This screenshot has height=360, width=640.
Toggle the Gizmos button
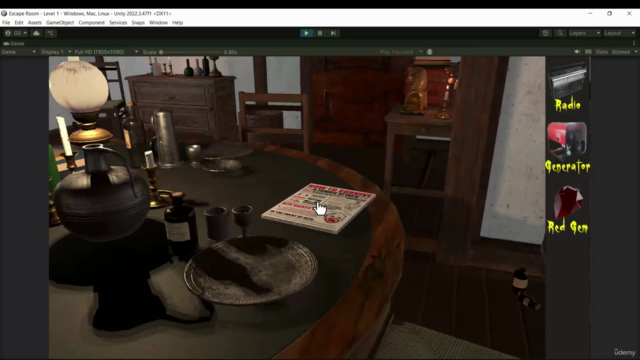coord(620,52)
